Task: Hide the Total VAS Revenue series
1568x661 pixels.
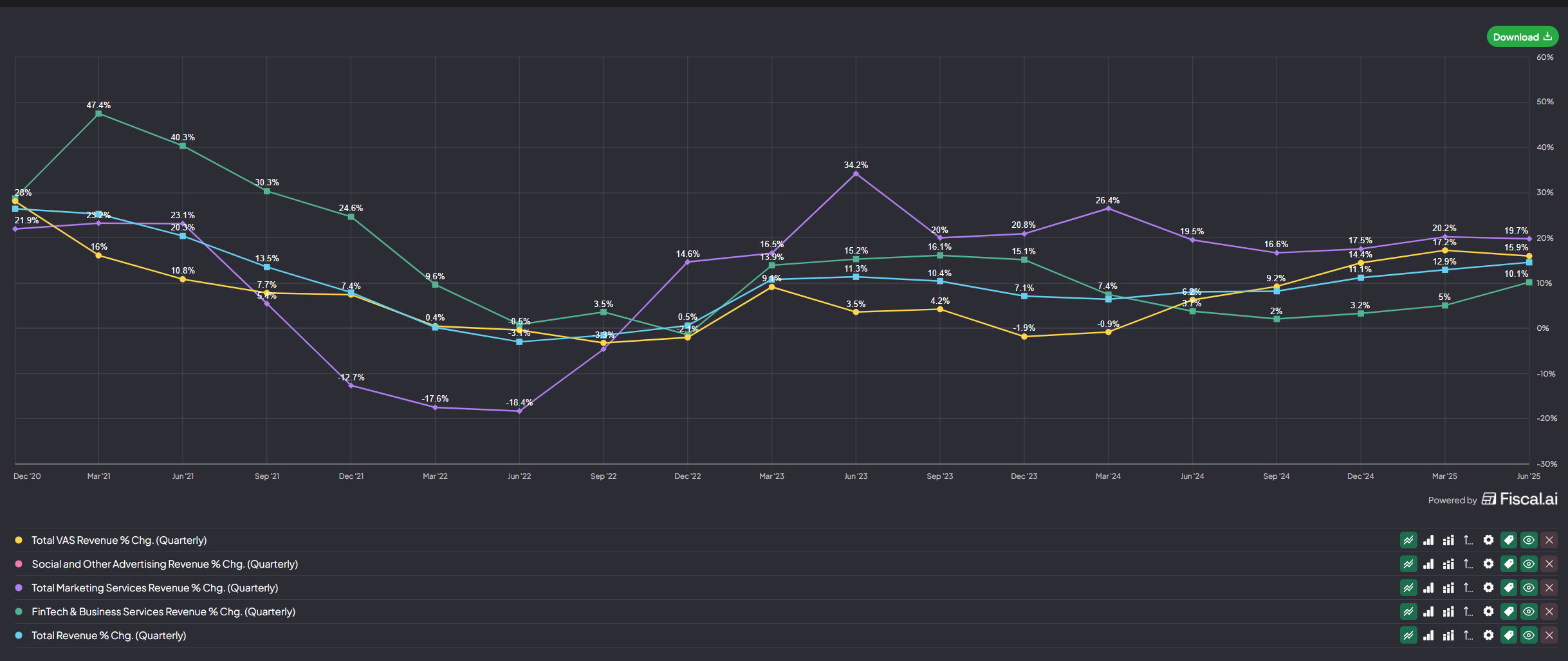Action: (x=1529, y=540)
